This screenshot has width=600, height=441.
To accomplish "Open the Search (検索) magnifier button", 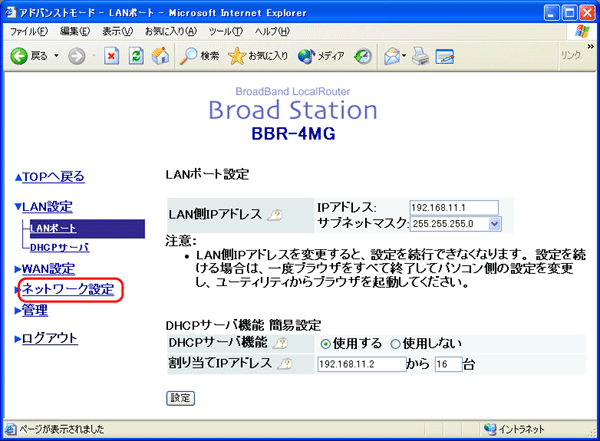I will coord(199,56).
